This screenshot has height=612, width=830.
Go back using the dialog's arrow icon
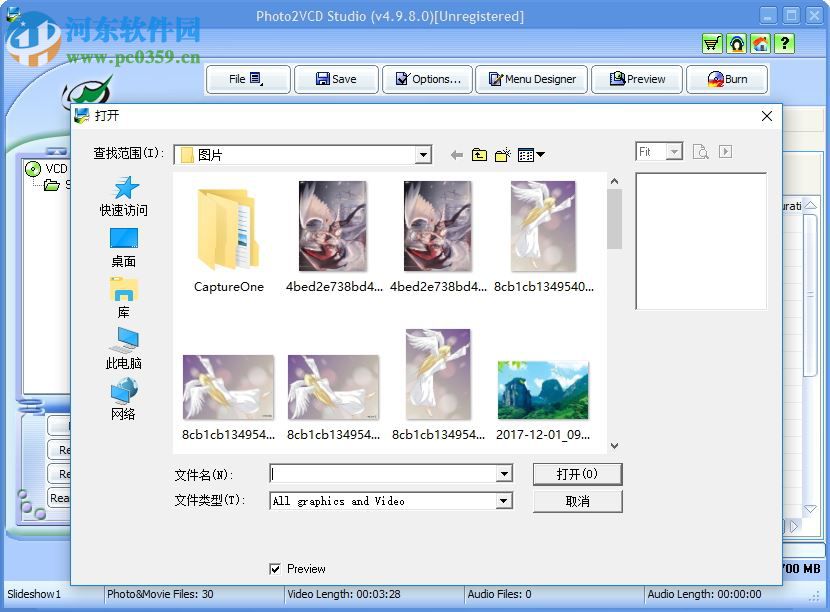pos(455,154)
